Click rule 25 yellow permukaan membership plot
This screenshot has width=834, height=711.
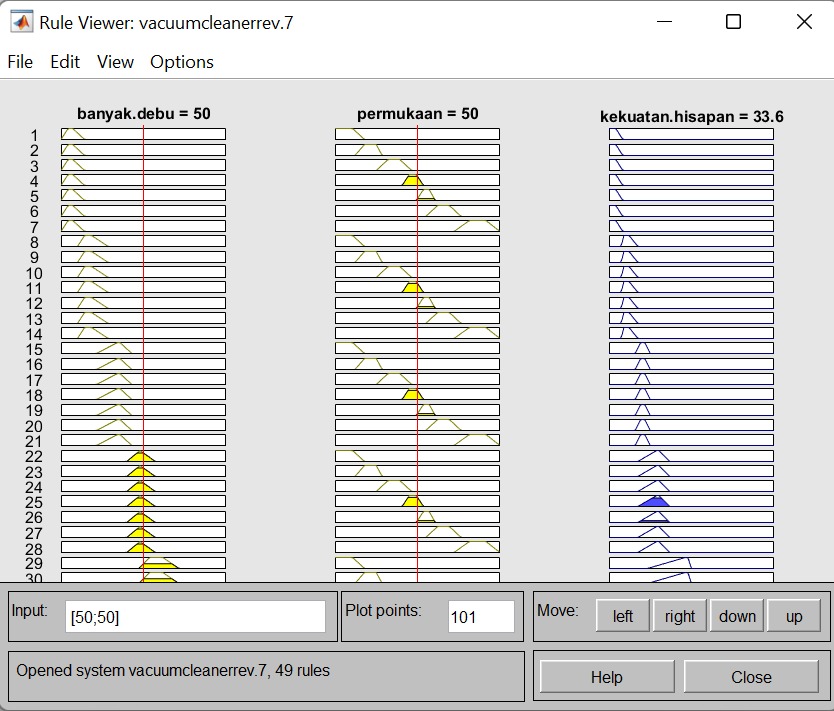418,501
